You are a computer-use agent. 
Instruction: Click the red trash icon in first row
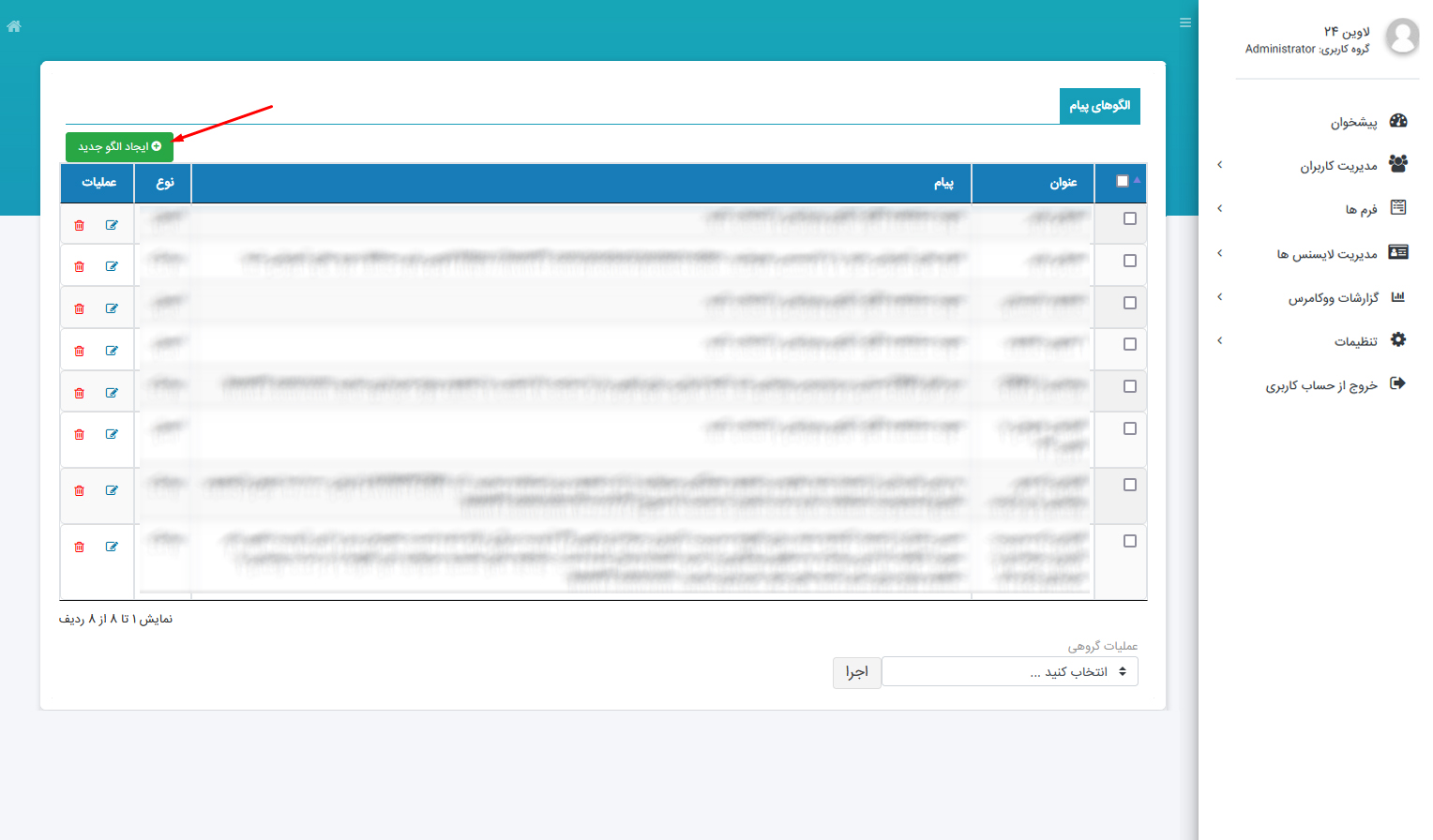point(80,225)
